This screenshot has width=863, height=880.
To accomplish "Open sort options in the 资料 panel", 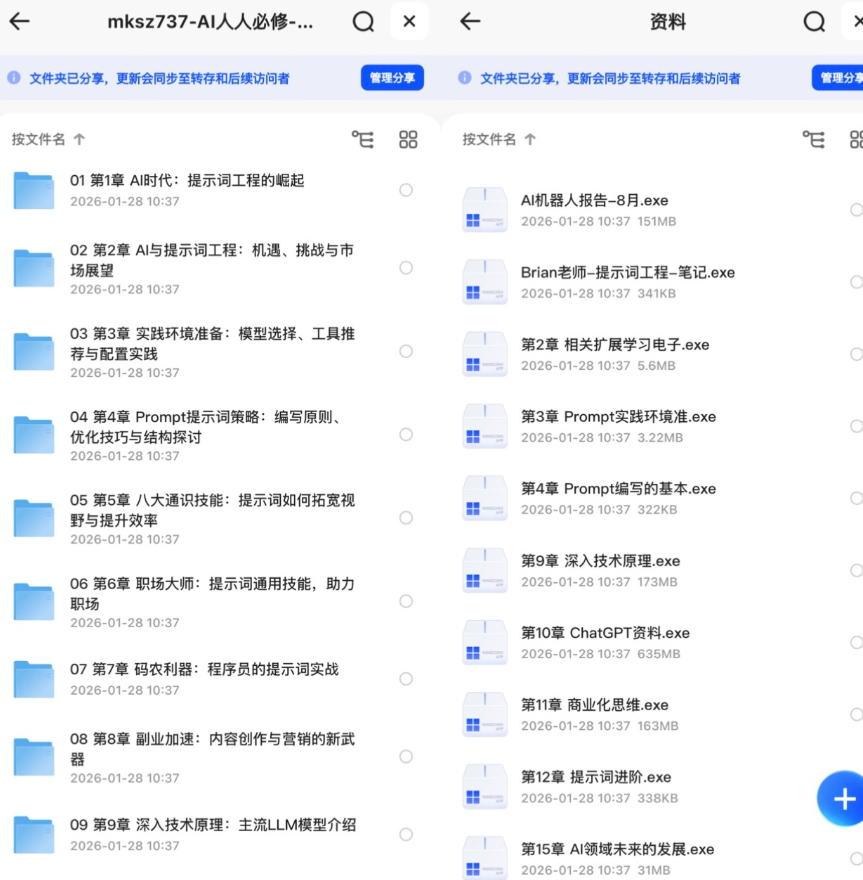I will [x=490, y=141].
